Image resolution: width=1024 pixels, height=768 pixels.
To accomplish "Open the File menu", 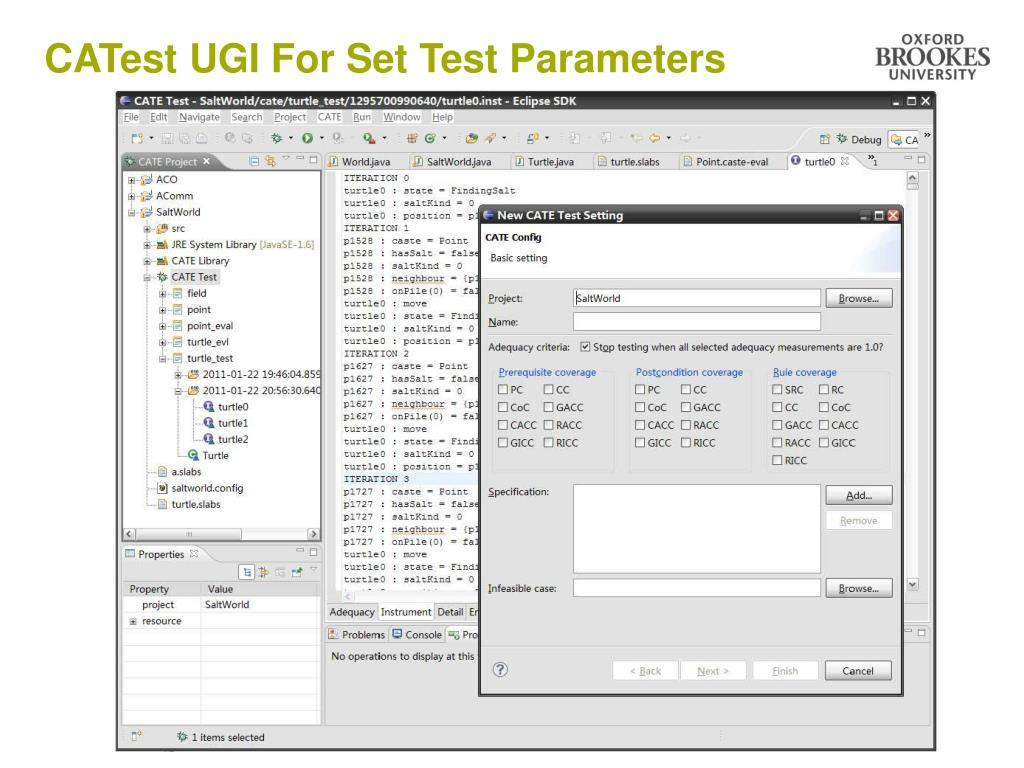I will click(131, 117).
